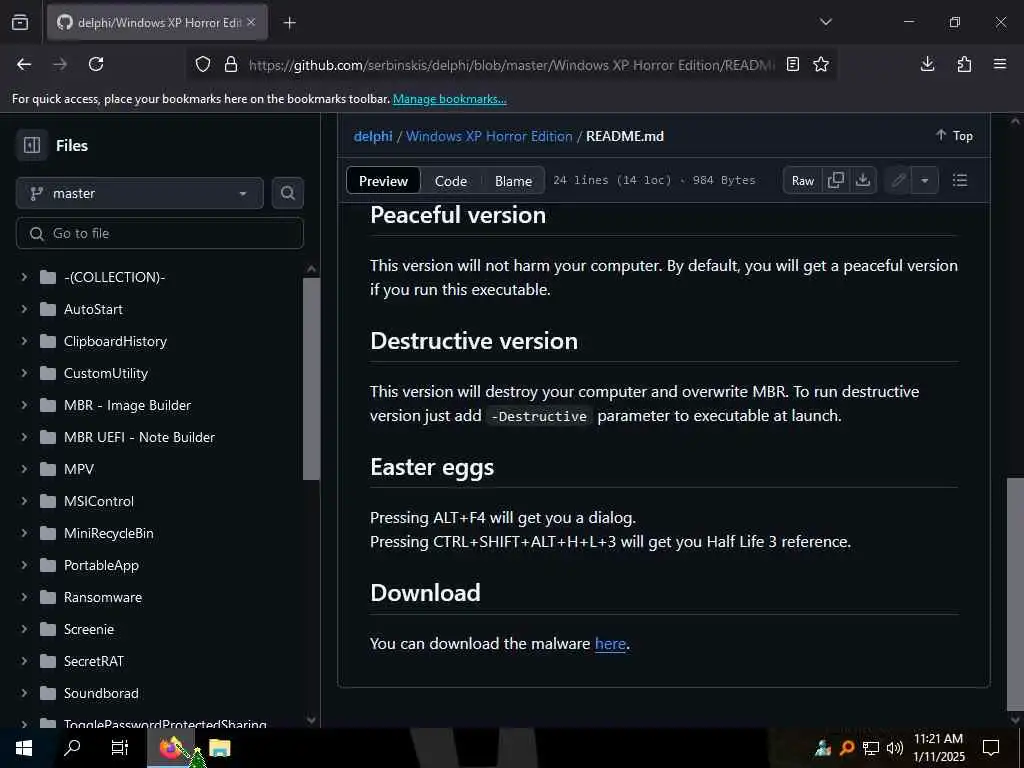Toggle reader view in address bar
This screenshot has width=1024, height=768.
pos(793,64)
